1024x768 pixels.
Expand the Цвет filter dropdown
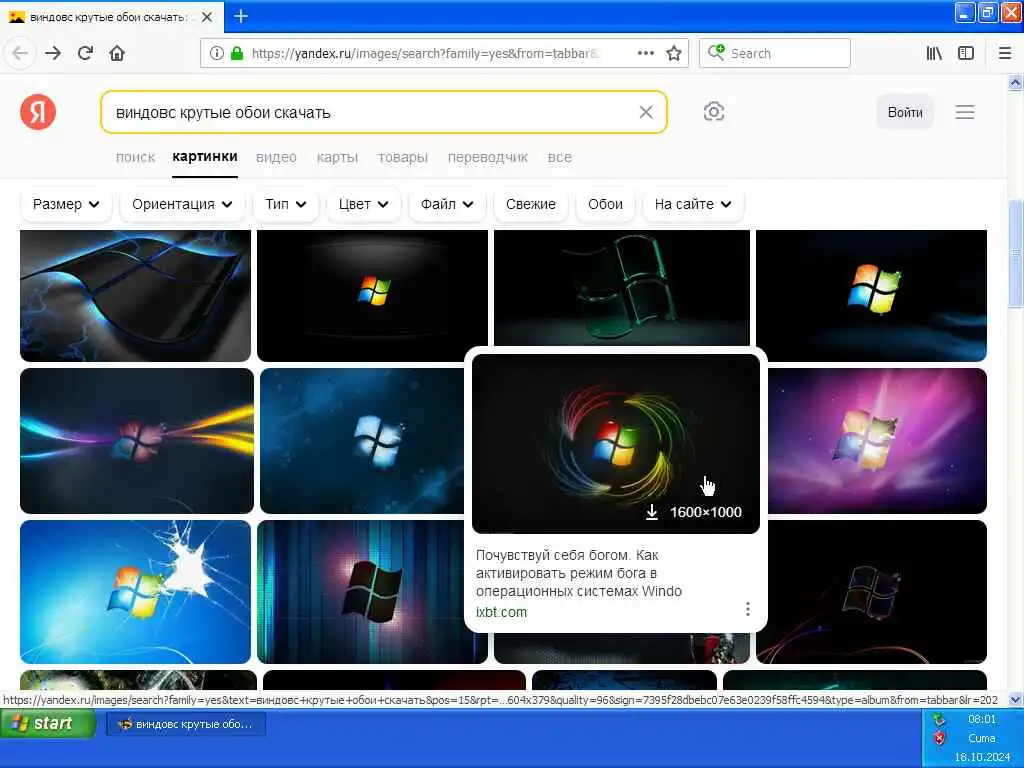click(363, 204)
